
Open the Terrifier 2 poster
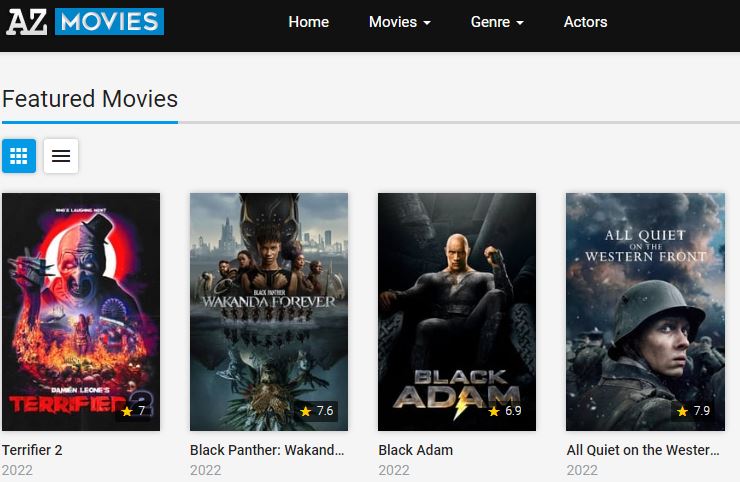click(x=81, y=312)
